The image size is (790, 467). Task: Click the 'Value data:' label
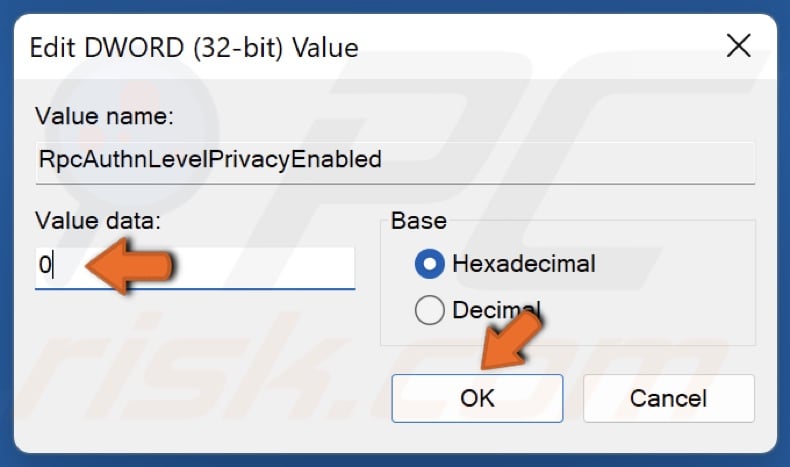98,221
